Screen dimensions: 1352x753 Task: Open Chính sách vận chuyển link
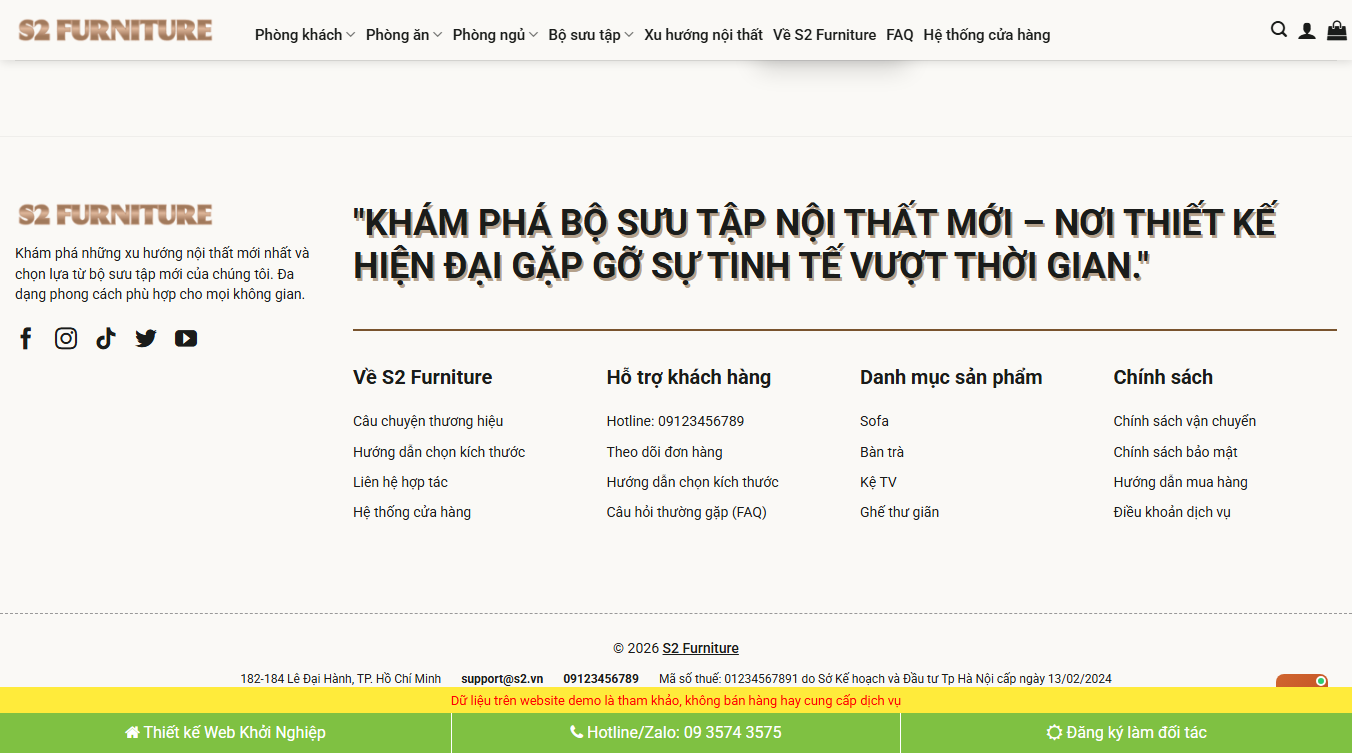point(1185,421)
